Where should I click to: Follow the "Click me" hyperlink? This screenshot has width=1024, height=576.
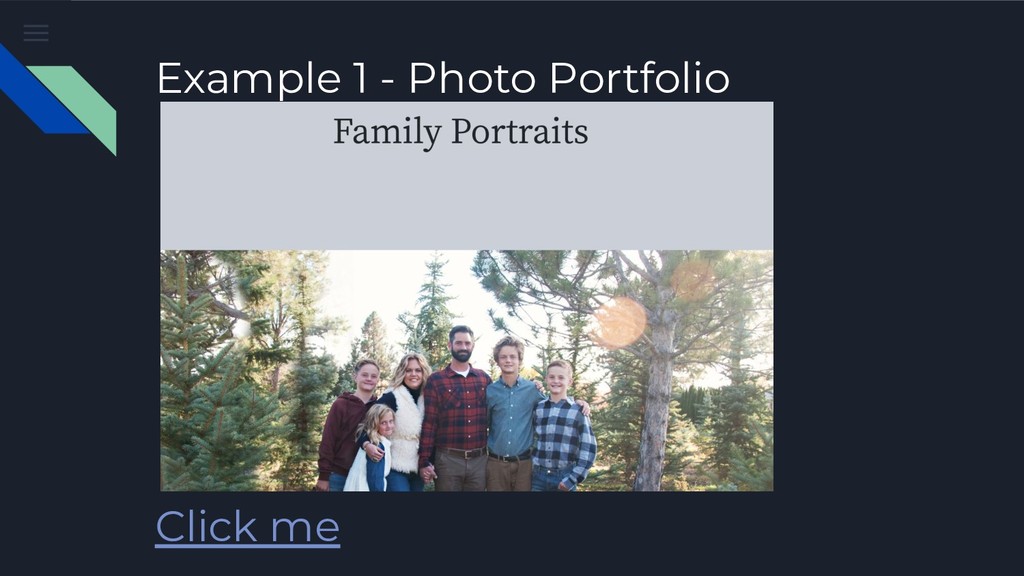coord(248,527)
